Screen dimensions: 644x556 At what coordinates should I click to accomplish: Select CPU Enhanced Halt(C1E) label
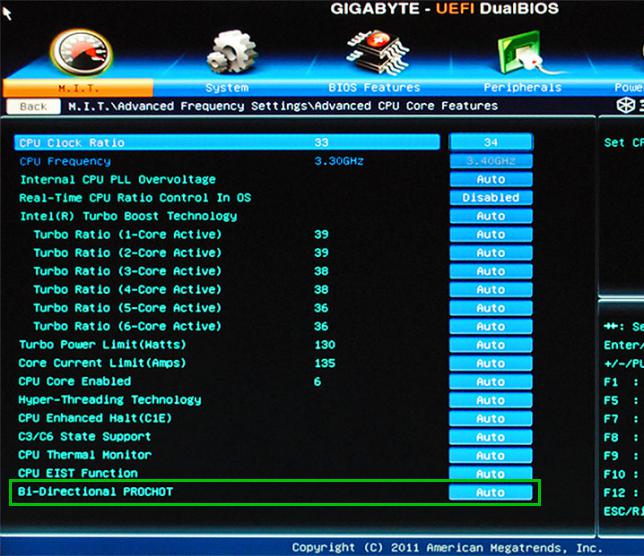[x=95, y=418]
